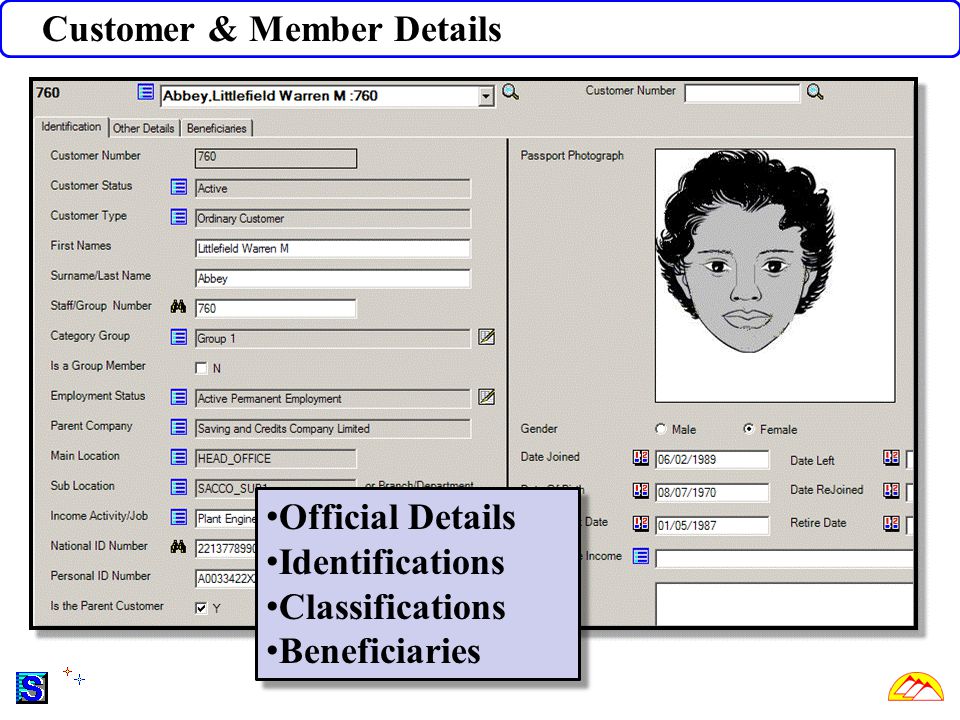960x720 pixels.
Task: Click the read-only Customer Number 760 field
Action: pyautogui.click(x=276, y=159)
